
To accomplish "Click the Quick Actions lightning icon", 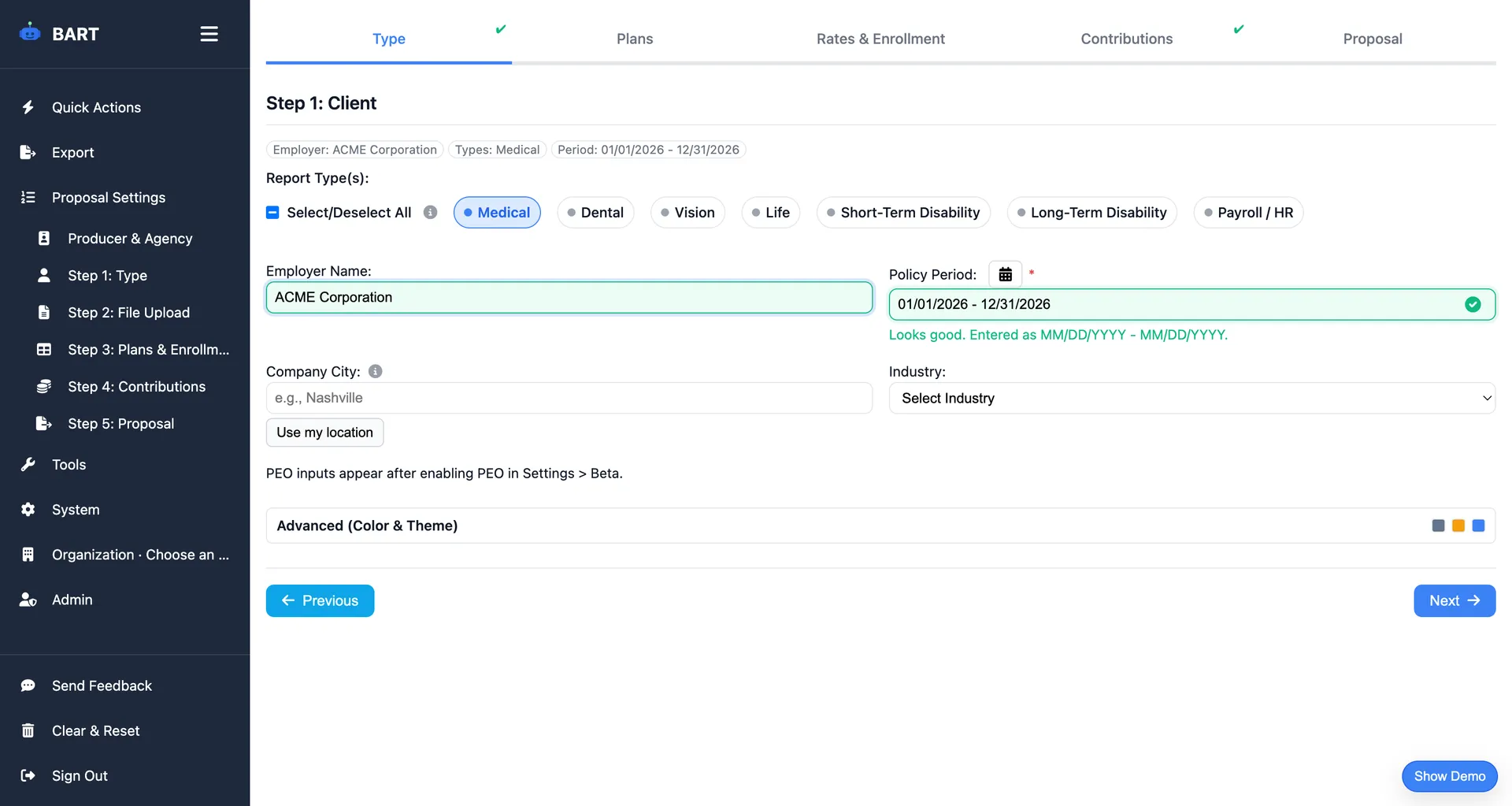I will pyautogui.click(x=28, y=107).
